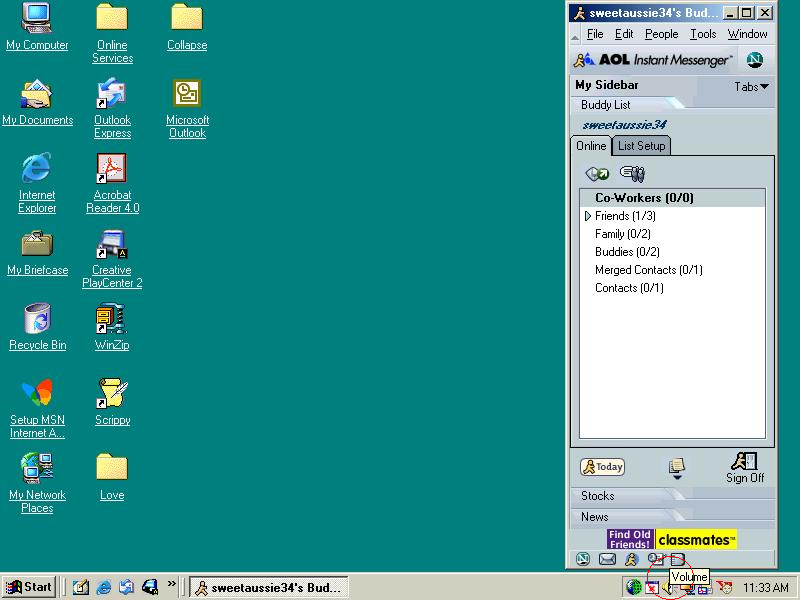Click the Volume speaker icon in system tray
Viewport: 800px width, 600px height.
click(668, 588)
